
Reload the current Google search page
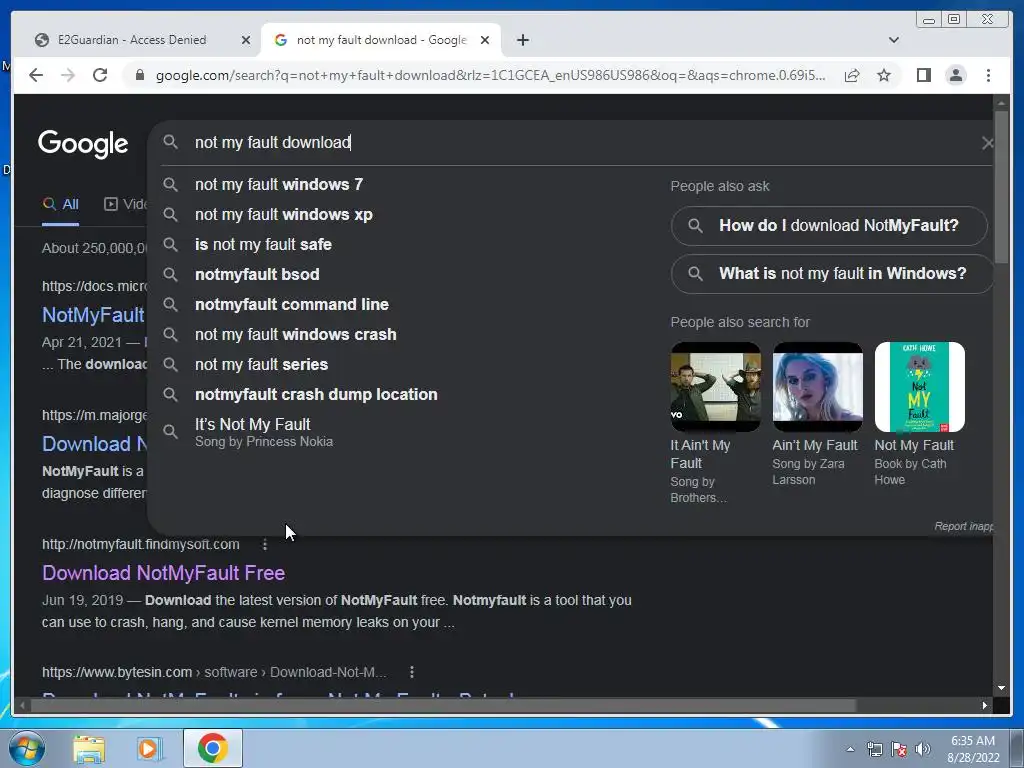coord(100,75)
